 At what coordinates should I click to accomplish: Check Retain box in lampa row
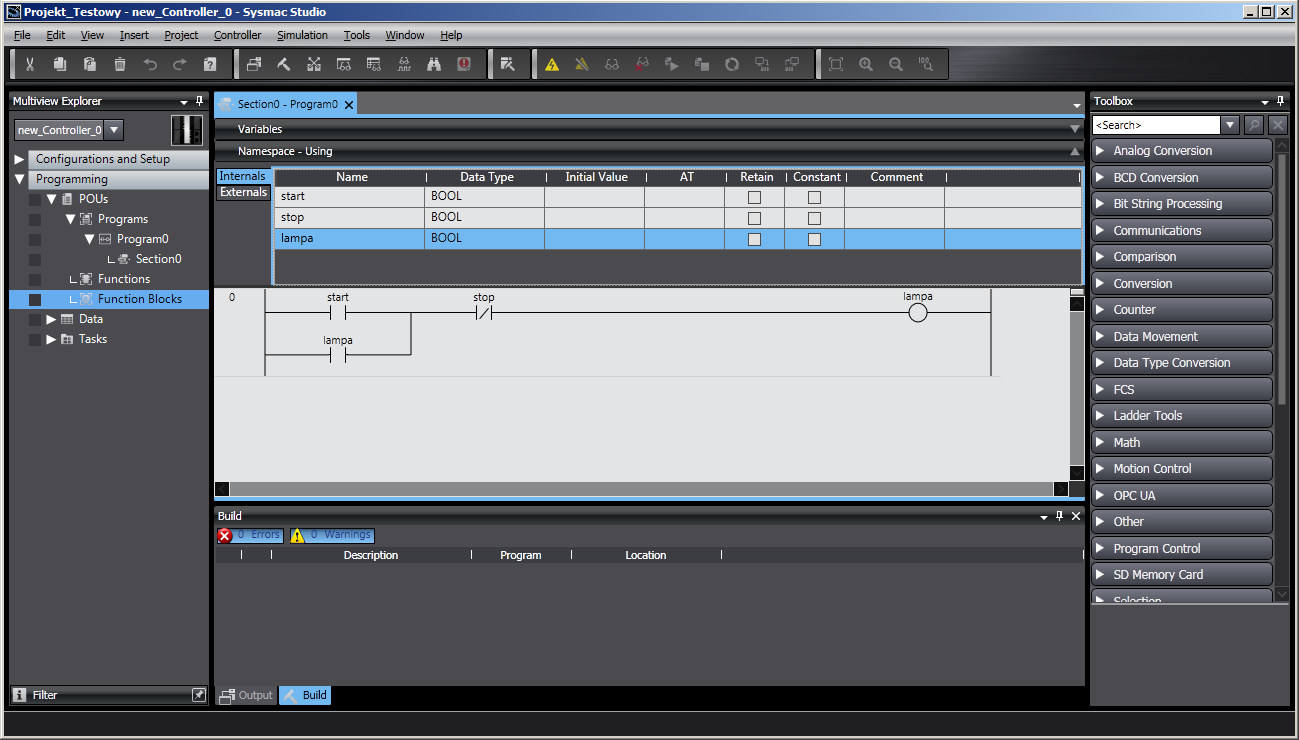click(754, 239)
